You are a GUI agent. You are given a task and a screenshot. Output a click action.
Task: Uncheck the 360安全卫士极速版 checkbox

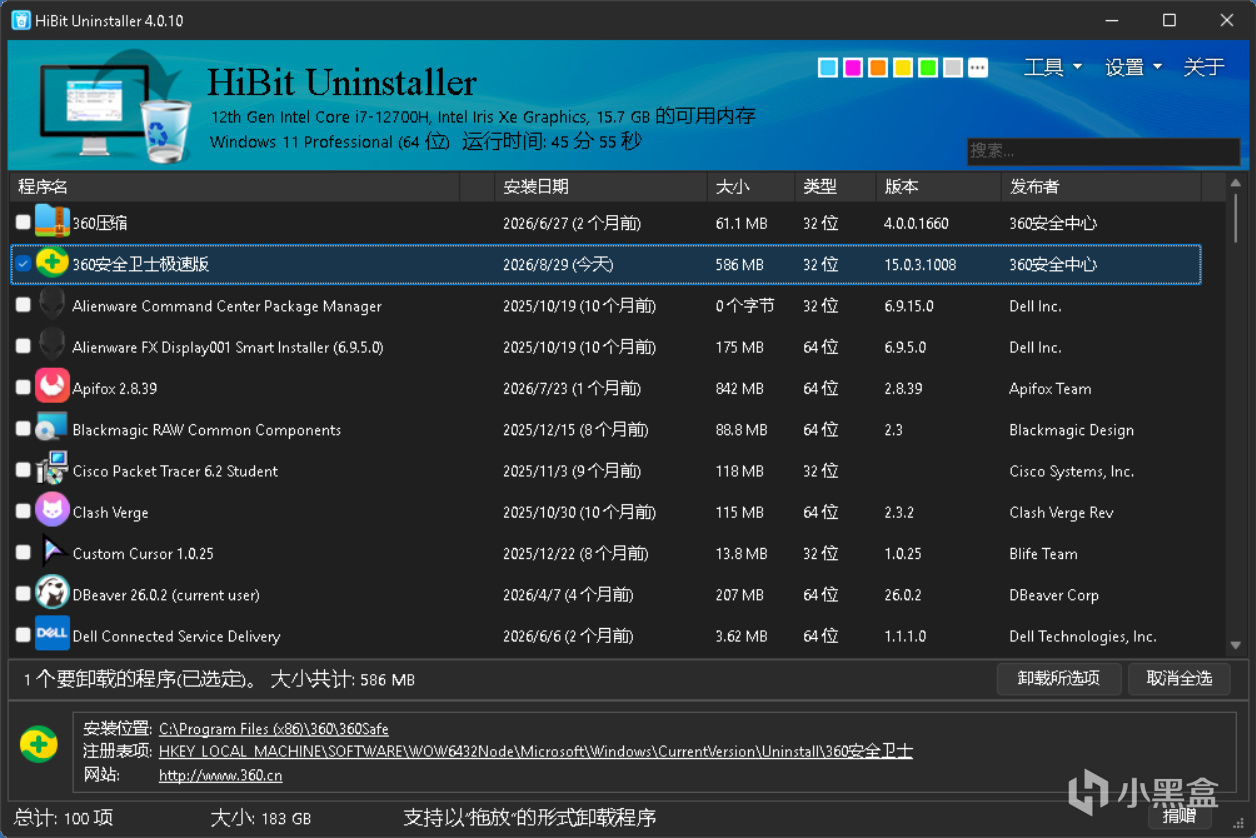[23, 264]
